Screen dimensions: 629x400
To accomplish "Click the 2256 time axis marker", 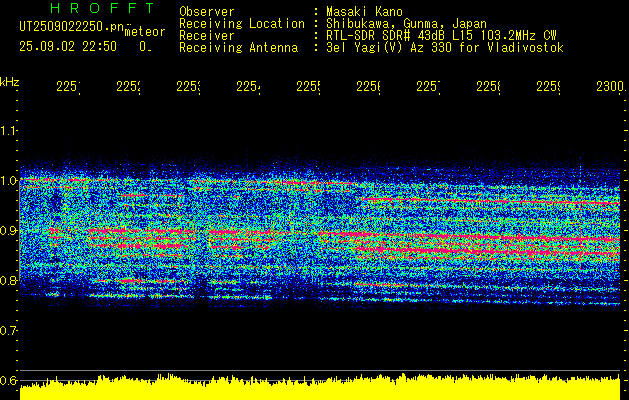I will (369, 87).
